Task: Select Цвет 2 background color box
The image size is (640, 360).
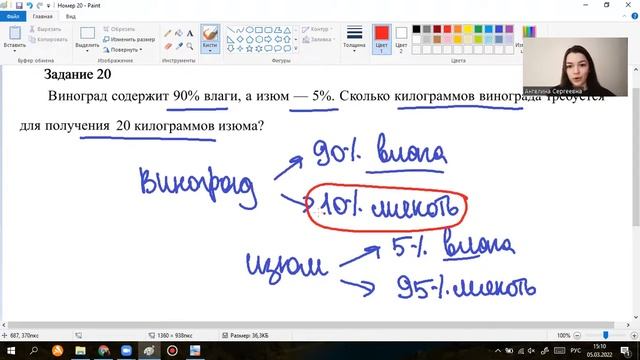Action: 401,39
